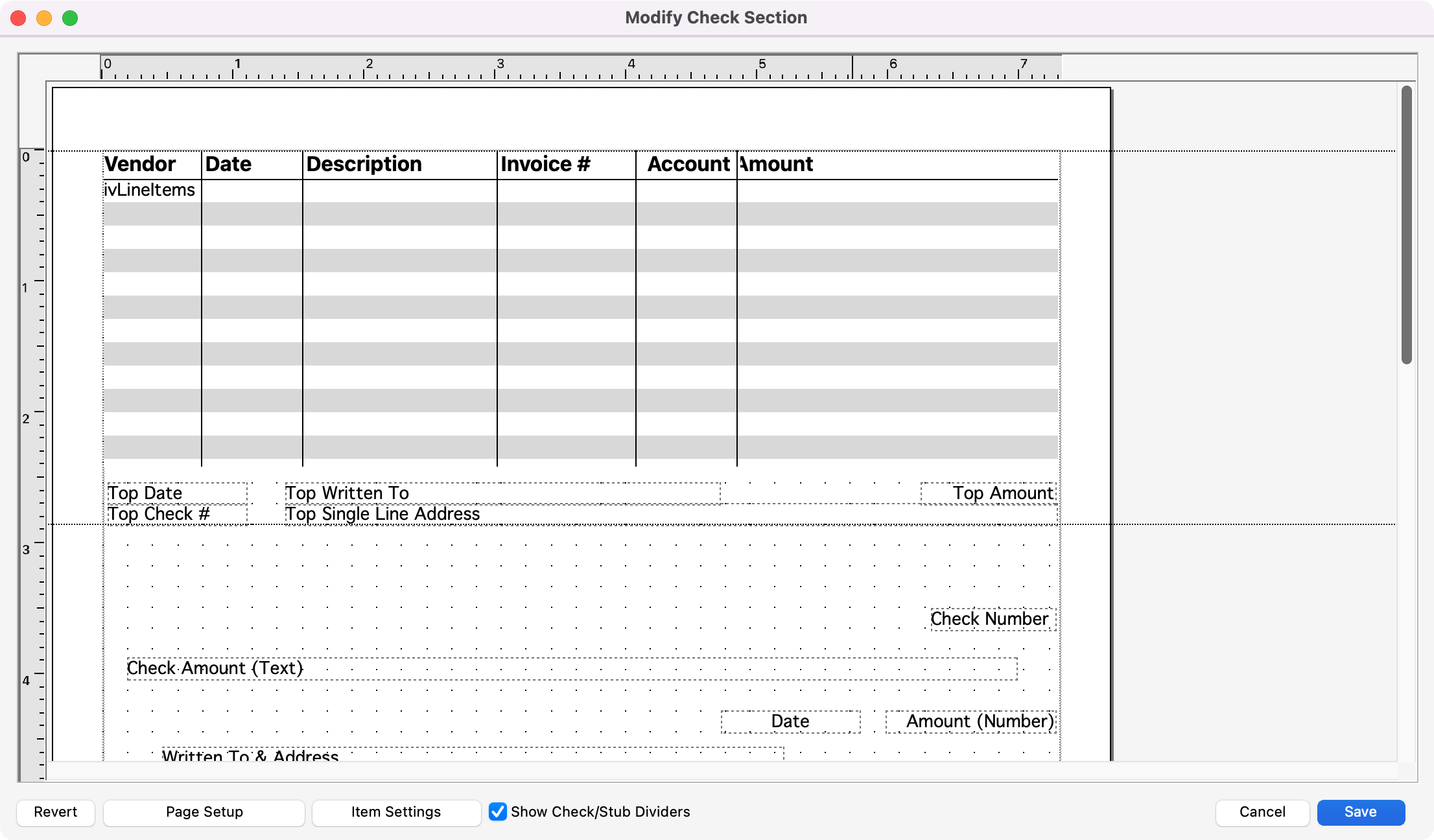Select the Top Amount field
The height and width of the screenshot is (840, 1434).
point(988,493)
